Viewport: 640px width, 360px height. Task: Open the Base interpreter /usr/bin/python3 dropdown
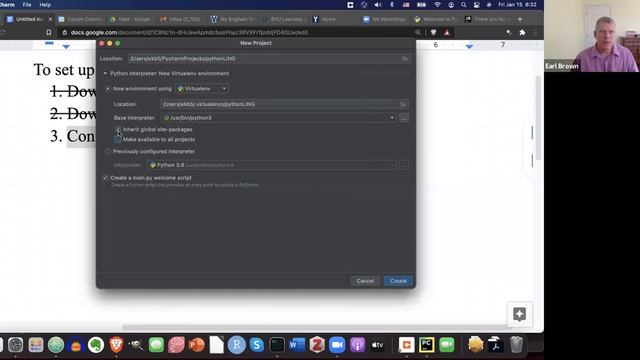pos(278,118)
